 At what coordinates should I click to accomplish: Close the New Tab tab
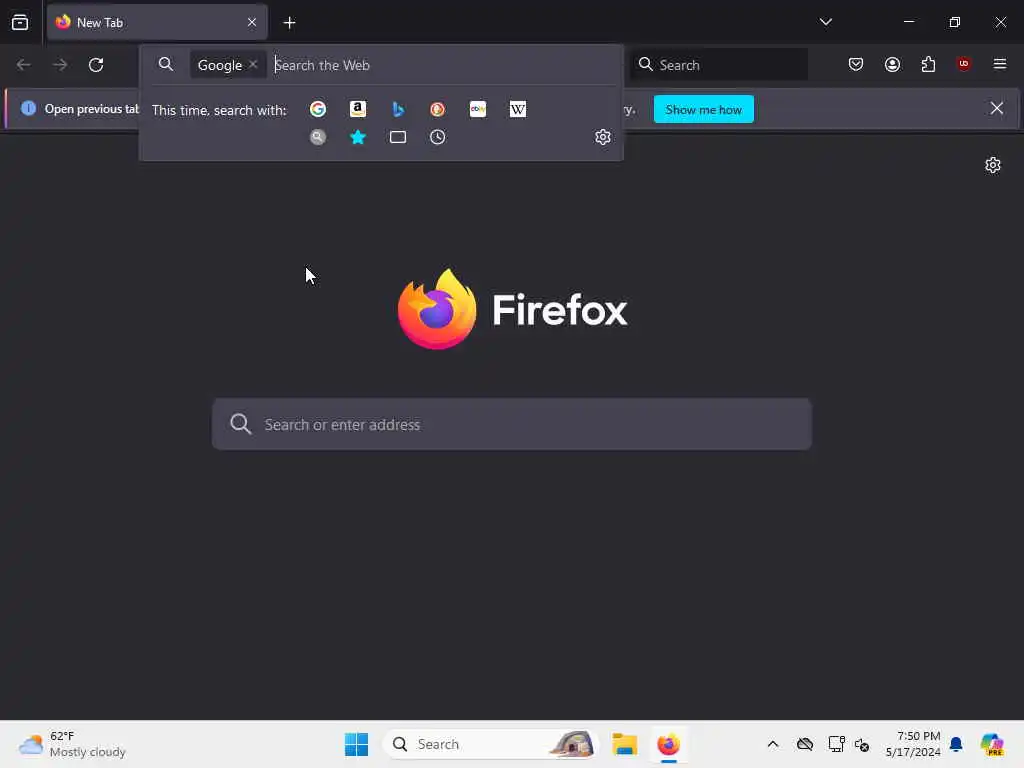coord(252,22)
